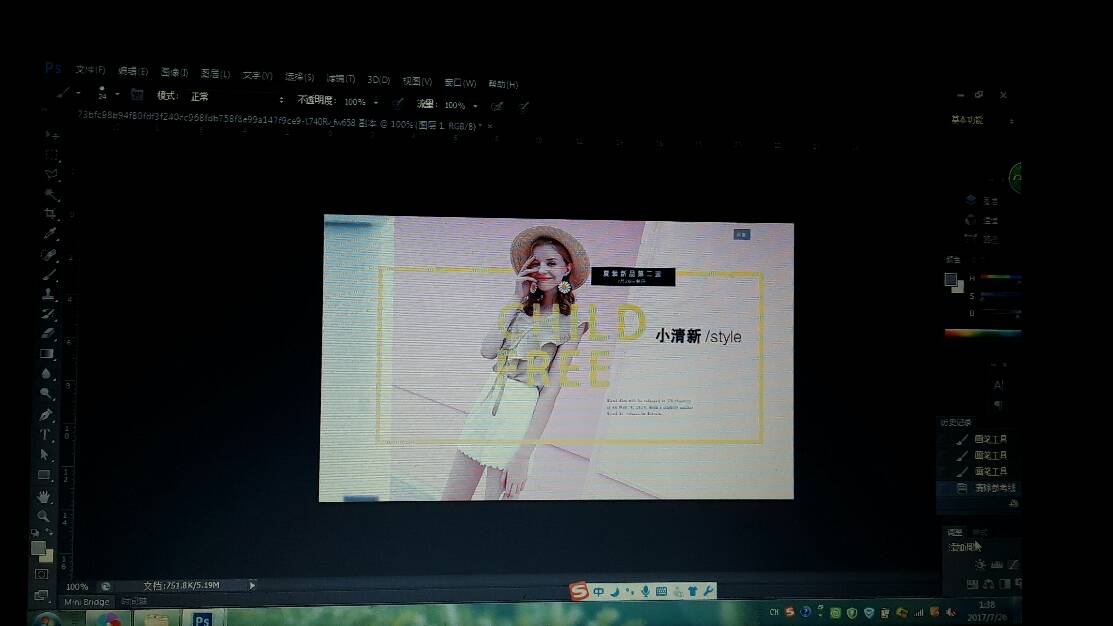The image size is (1113, 626).
Task: Open the 文字(Y) menu
Action: (257, 75)
